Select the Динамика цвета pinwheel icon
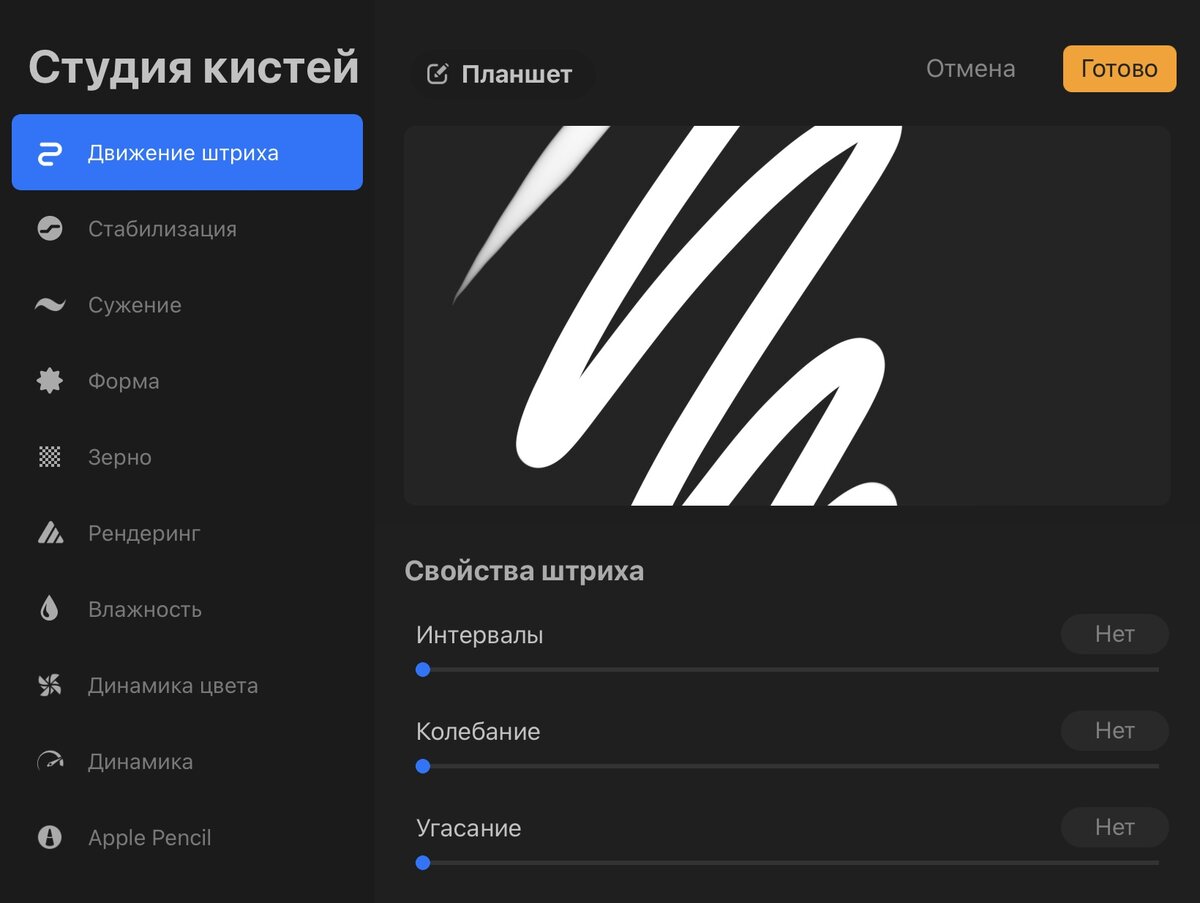Viewport: 1200px width, 903px height. tap(48, 685)
